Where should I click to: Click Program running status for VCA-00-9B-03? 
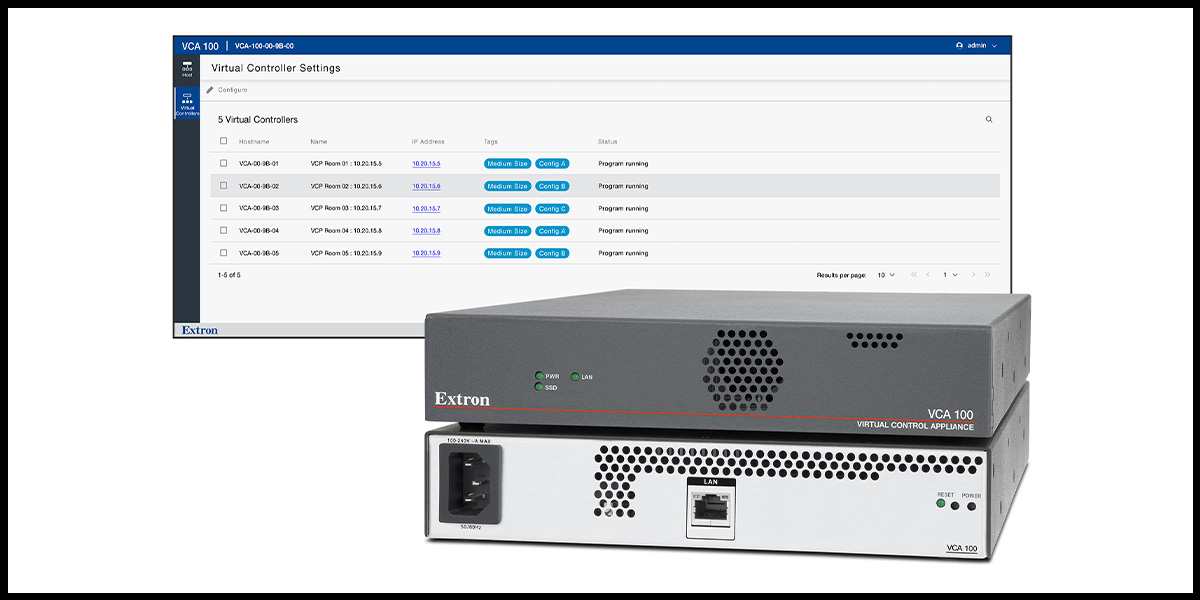[623, 208]
